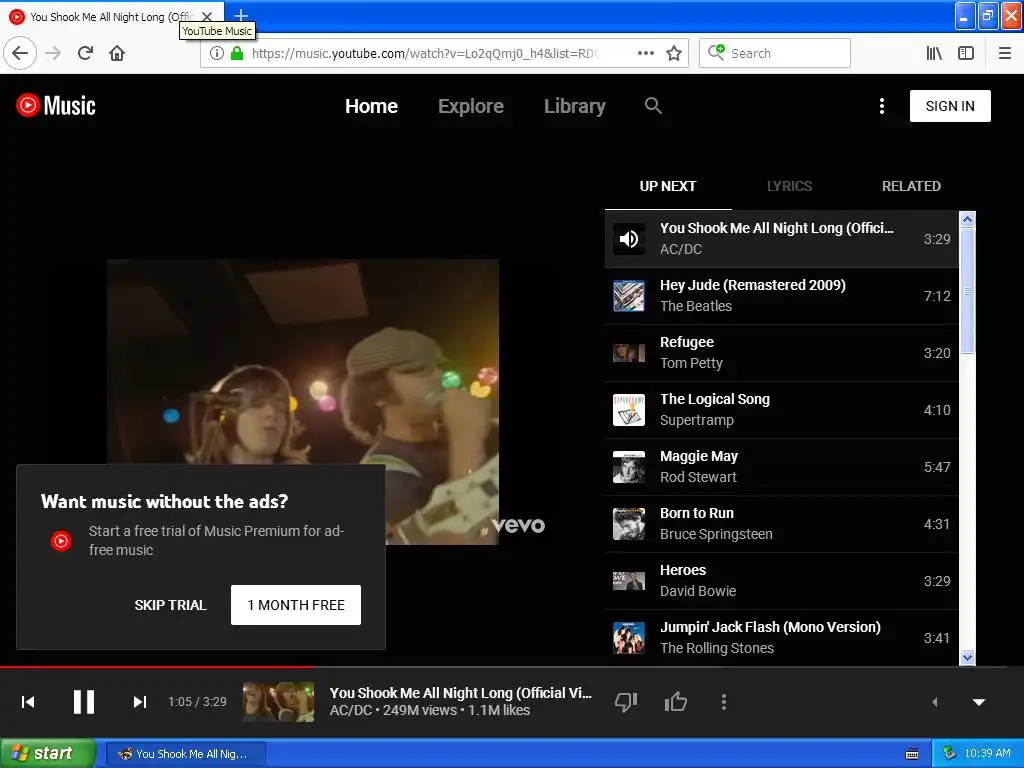Open a new tab with the plus icon
Viewport: 1024px width, 768px height.
click(241, 16)
